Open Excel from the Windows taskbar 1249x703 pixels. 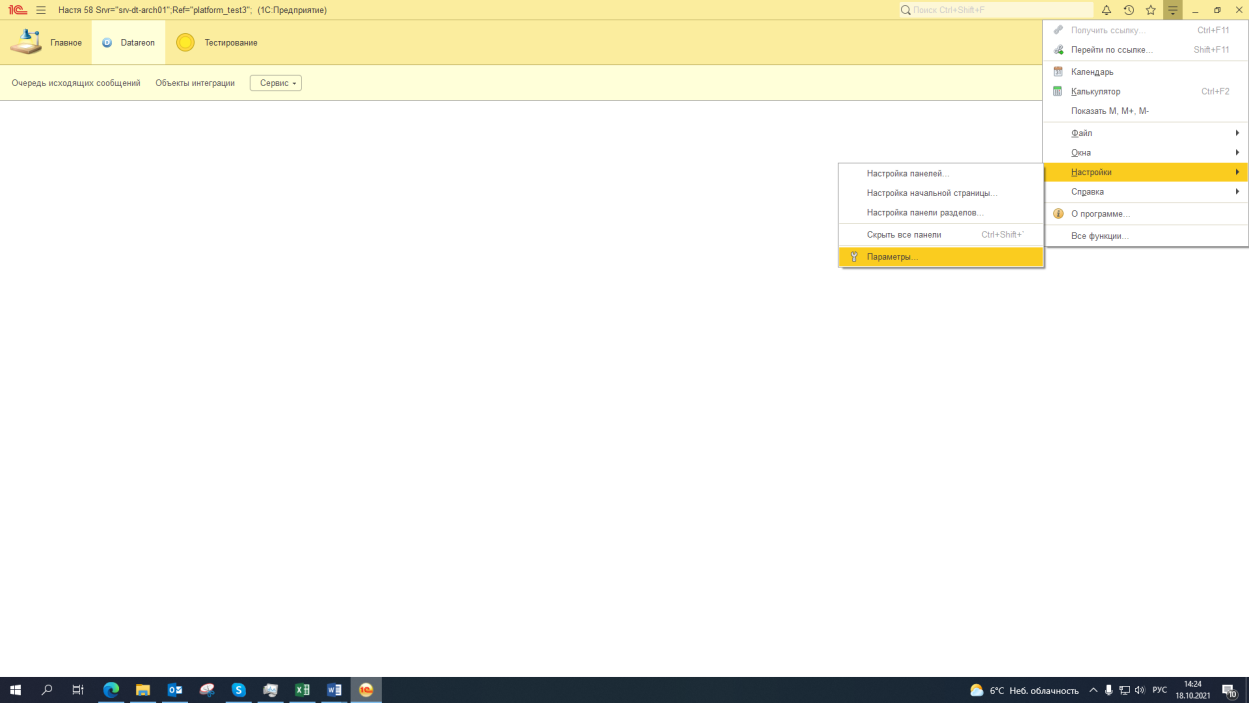click(302, 690)
